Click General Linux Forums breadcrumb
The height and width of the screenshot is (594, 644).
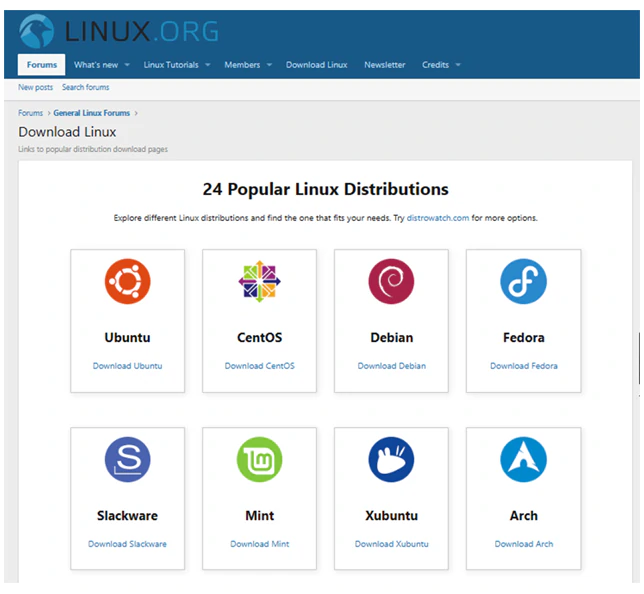(x=92, y=113)
